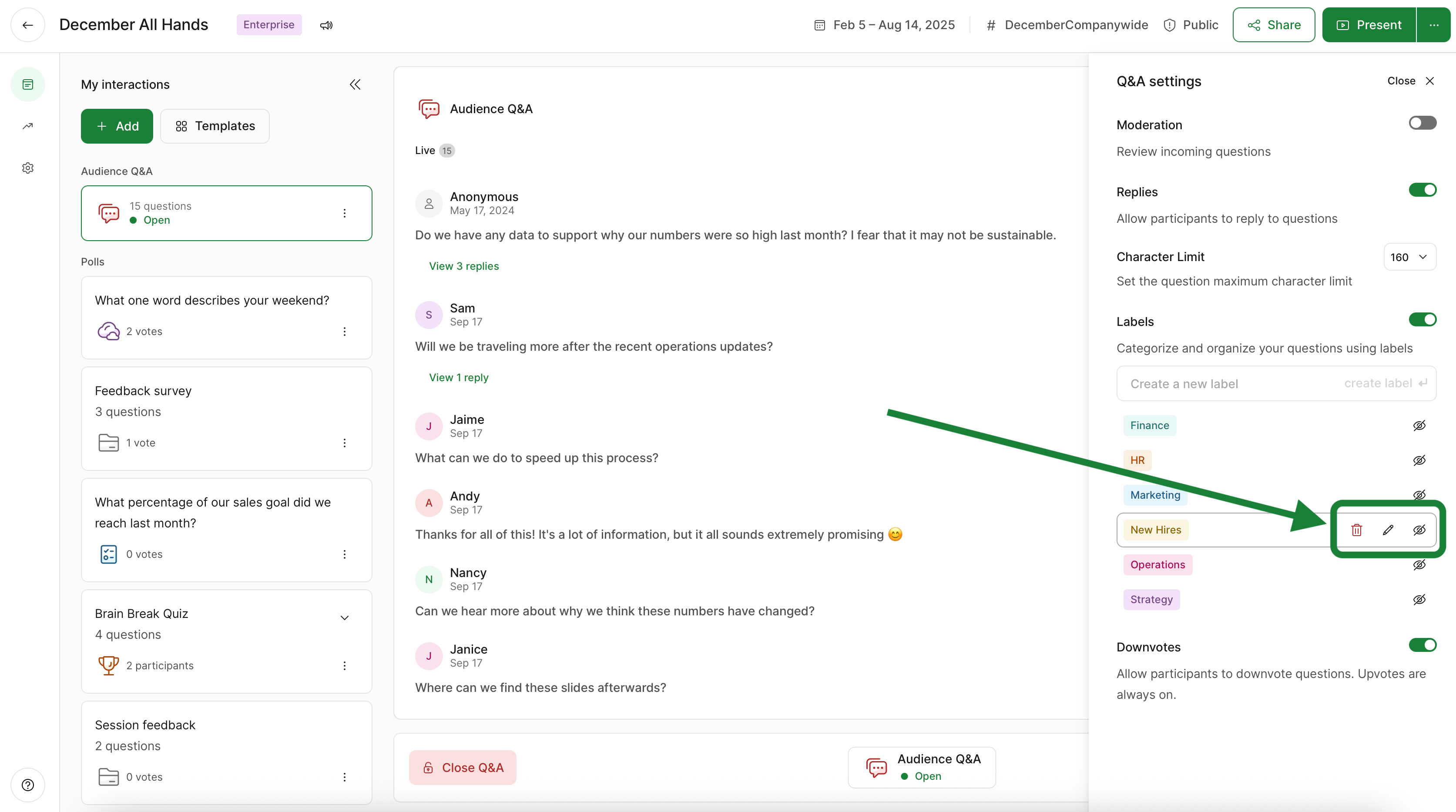
Task: Enable the Moderation toggle
Action: [1422, 123]
